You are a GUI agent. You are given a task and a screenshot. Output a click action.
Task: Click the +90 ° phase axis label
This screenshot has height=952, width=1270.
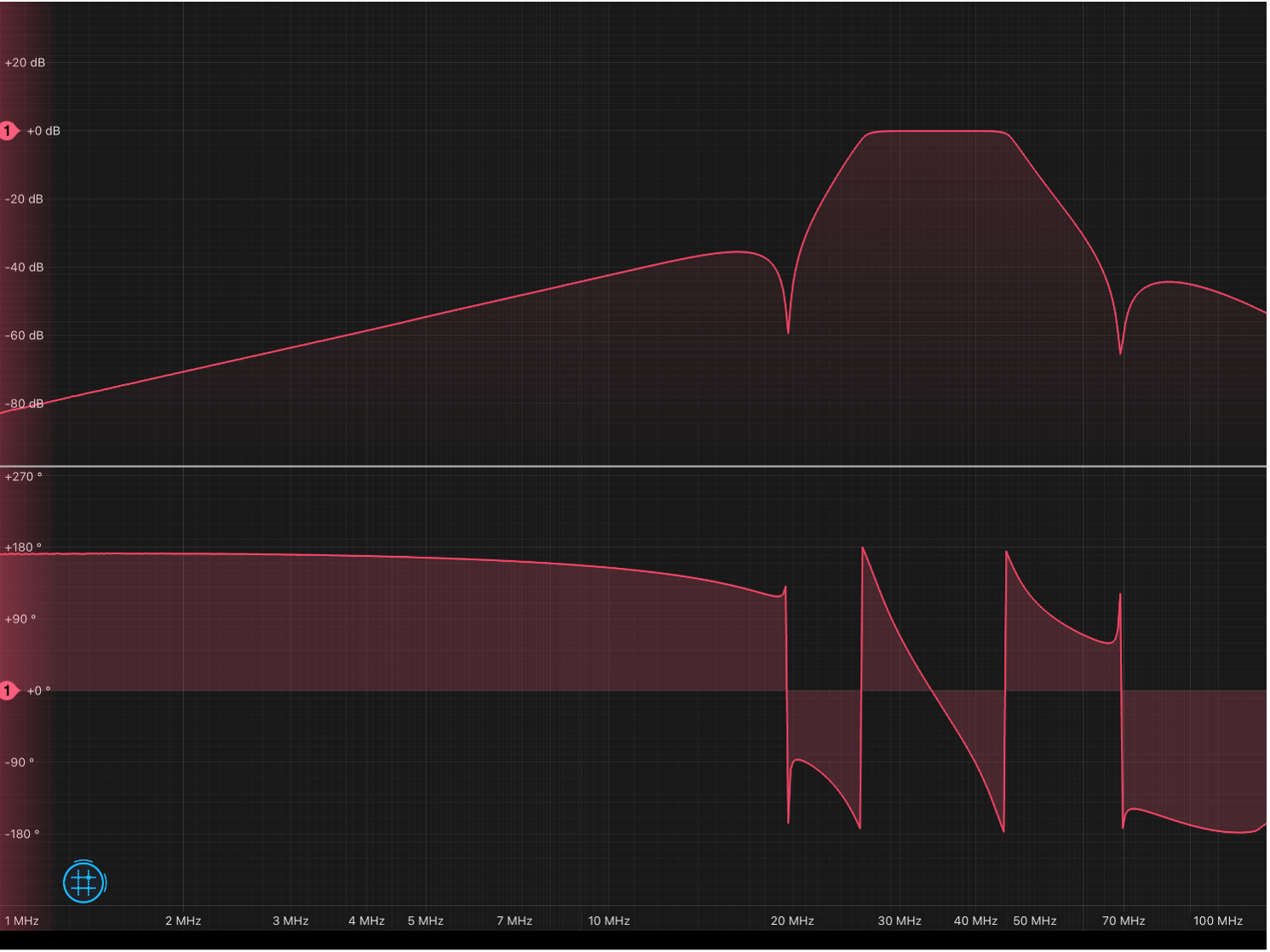pyautogui.click(x=21, y=619)
